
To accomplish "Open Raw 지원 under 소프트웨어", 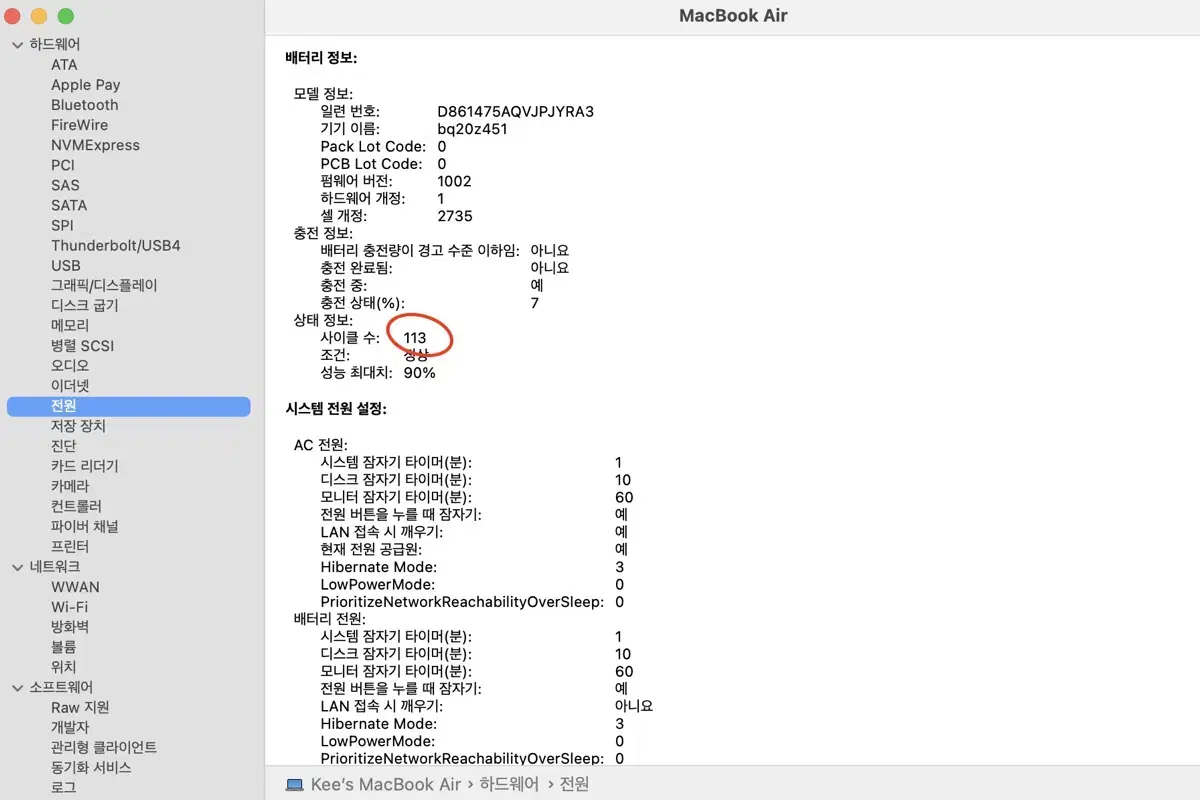I will (80, 707).
